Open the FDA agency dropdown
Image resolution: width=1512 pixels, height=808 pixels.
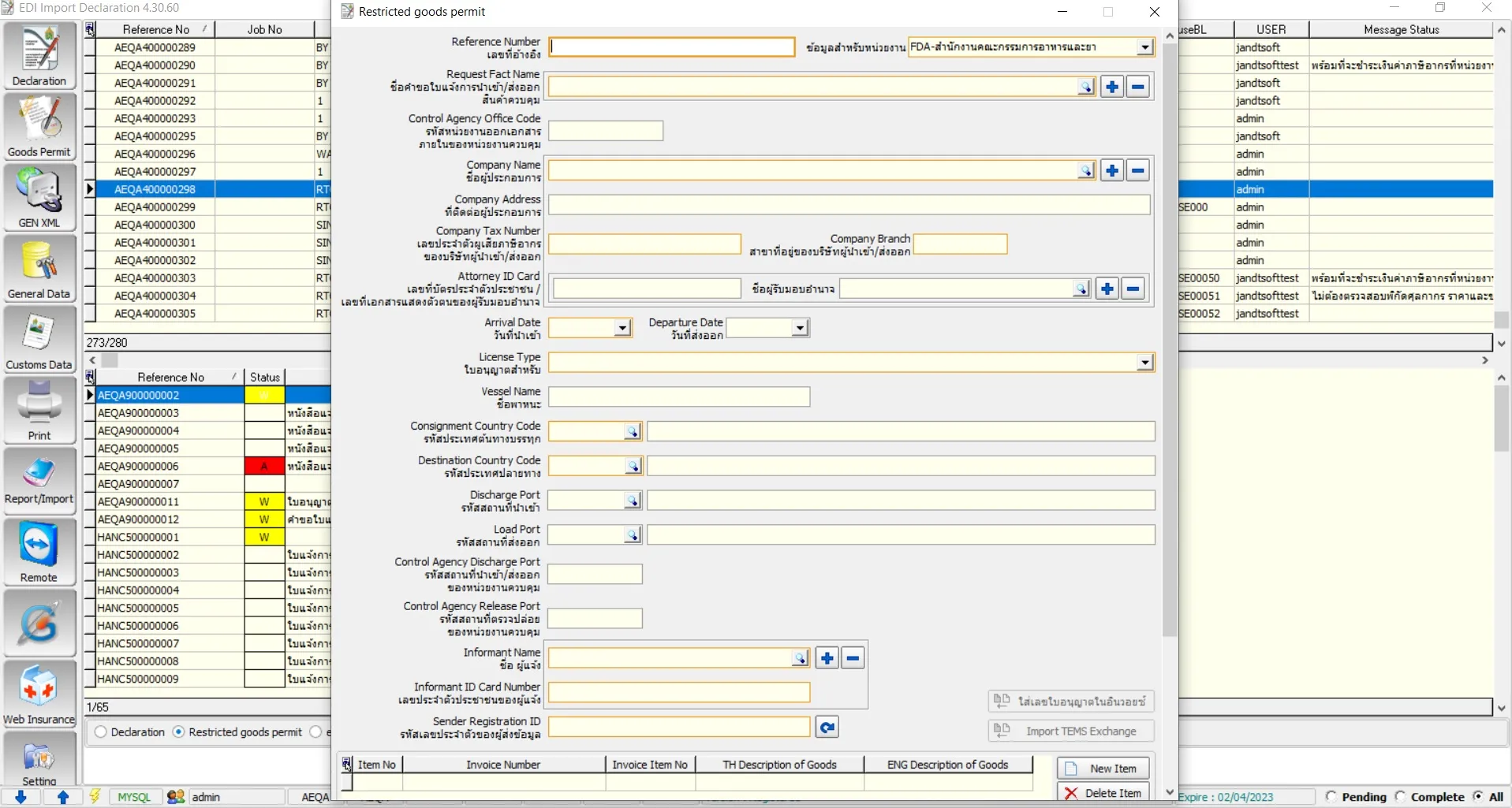[x=1144, y=47]
